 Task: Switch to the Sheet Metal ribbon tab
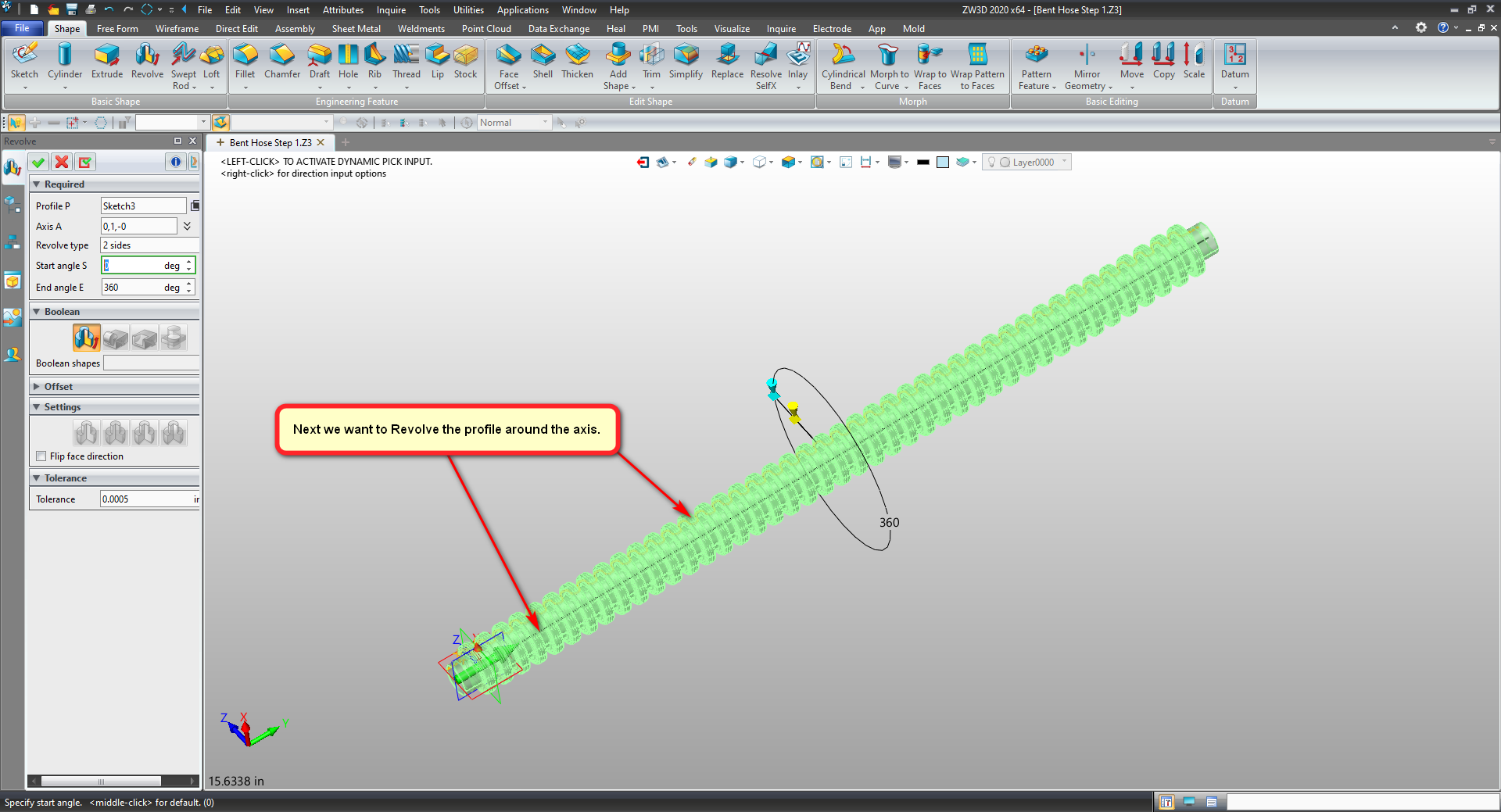[356, 29]
